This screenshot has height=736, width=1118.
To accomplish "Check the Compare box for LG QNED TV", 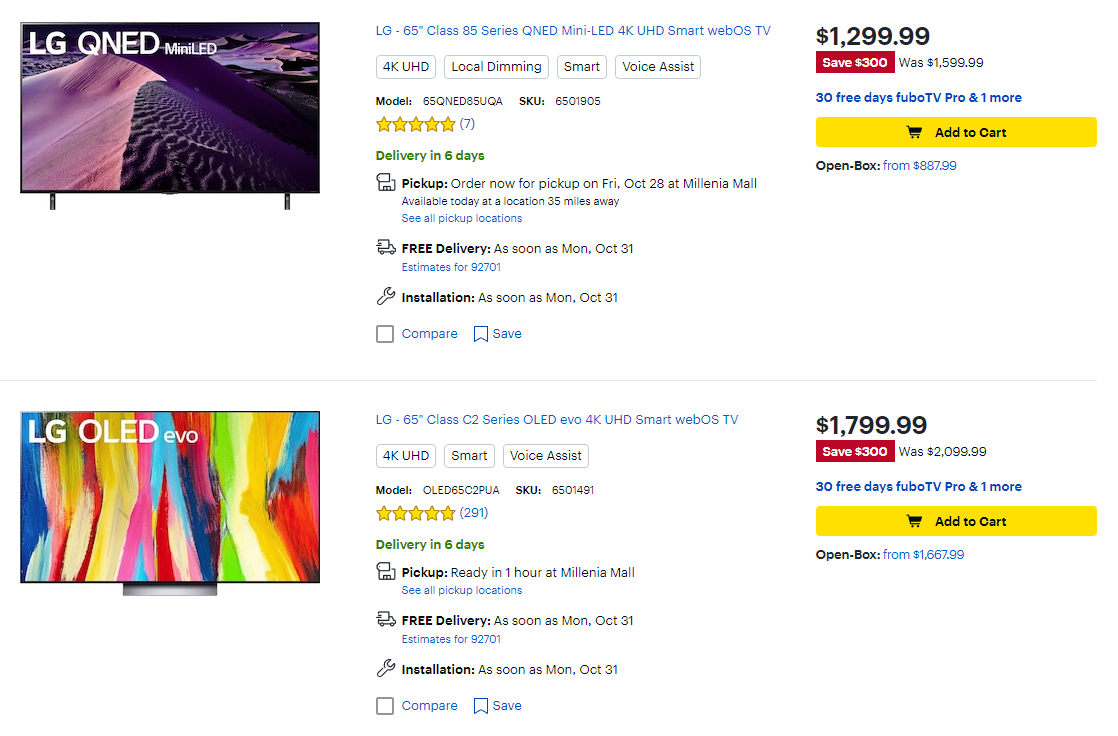I will click(385, 334).
